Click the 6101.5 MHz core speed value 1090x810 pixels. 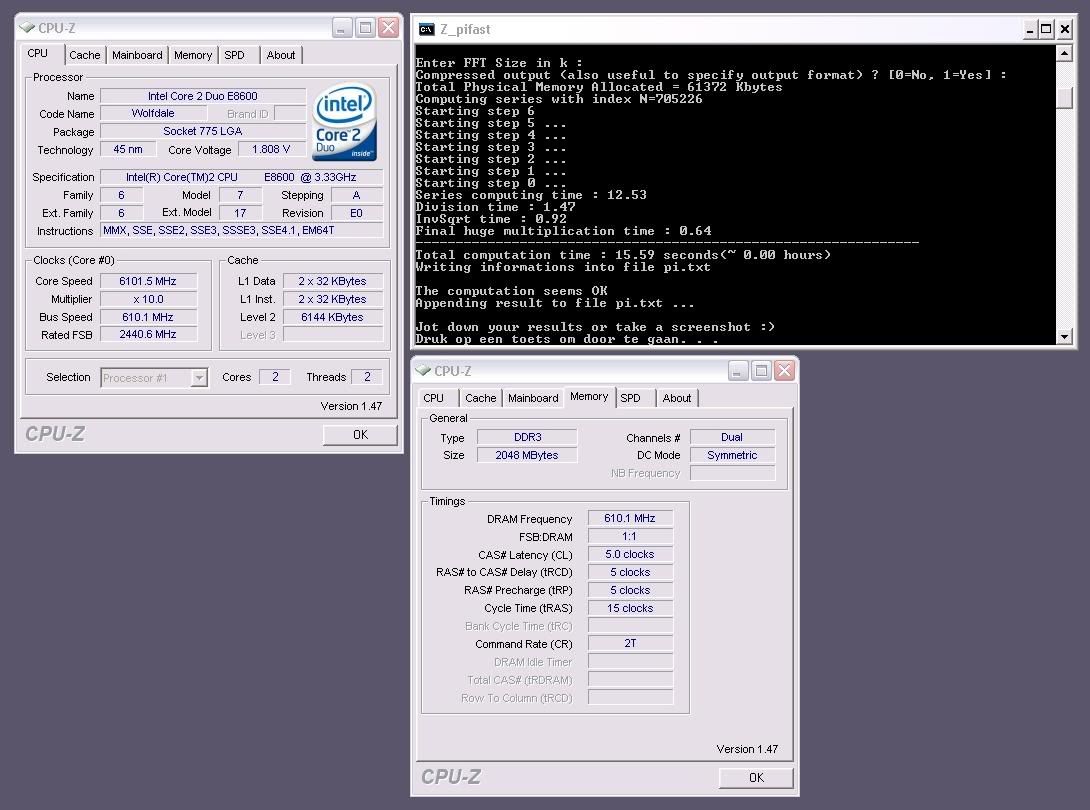(148, 281)
